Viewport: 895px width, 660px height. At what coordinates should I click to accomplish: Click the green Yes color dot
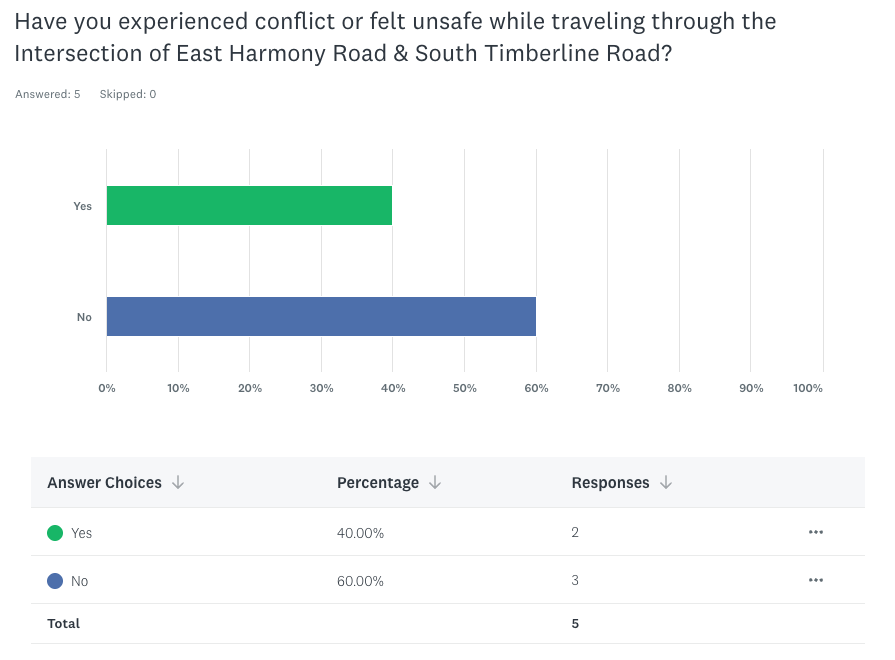55,533
